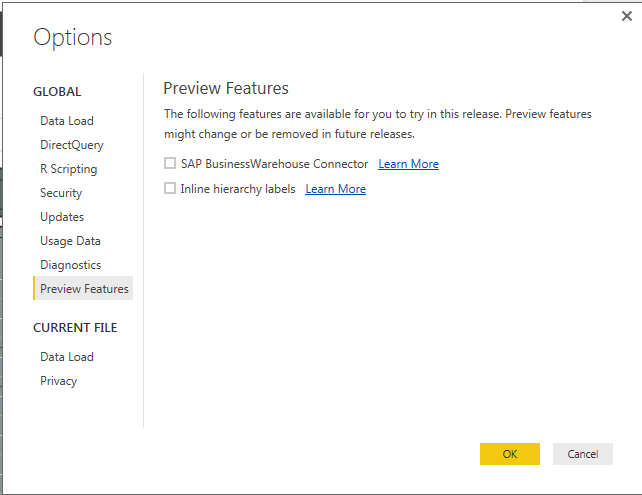The width and height of the screenshot is (642, 495).
Task: Click the SAP BusinessWarehouse Connector label
Action: [x=274, y=164]
